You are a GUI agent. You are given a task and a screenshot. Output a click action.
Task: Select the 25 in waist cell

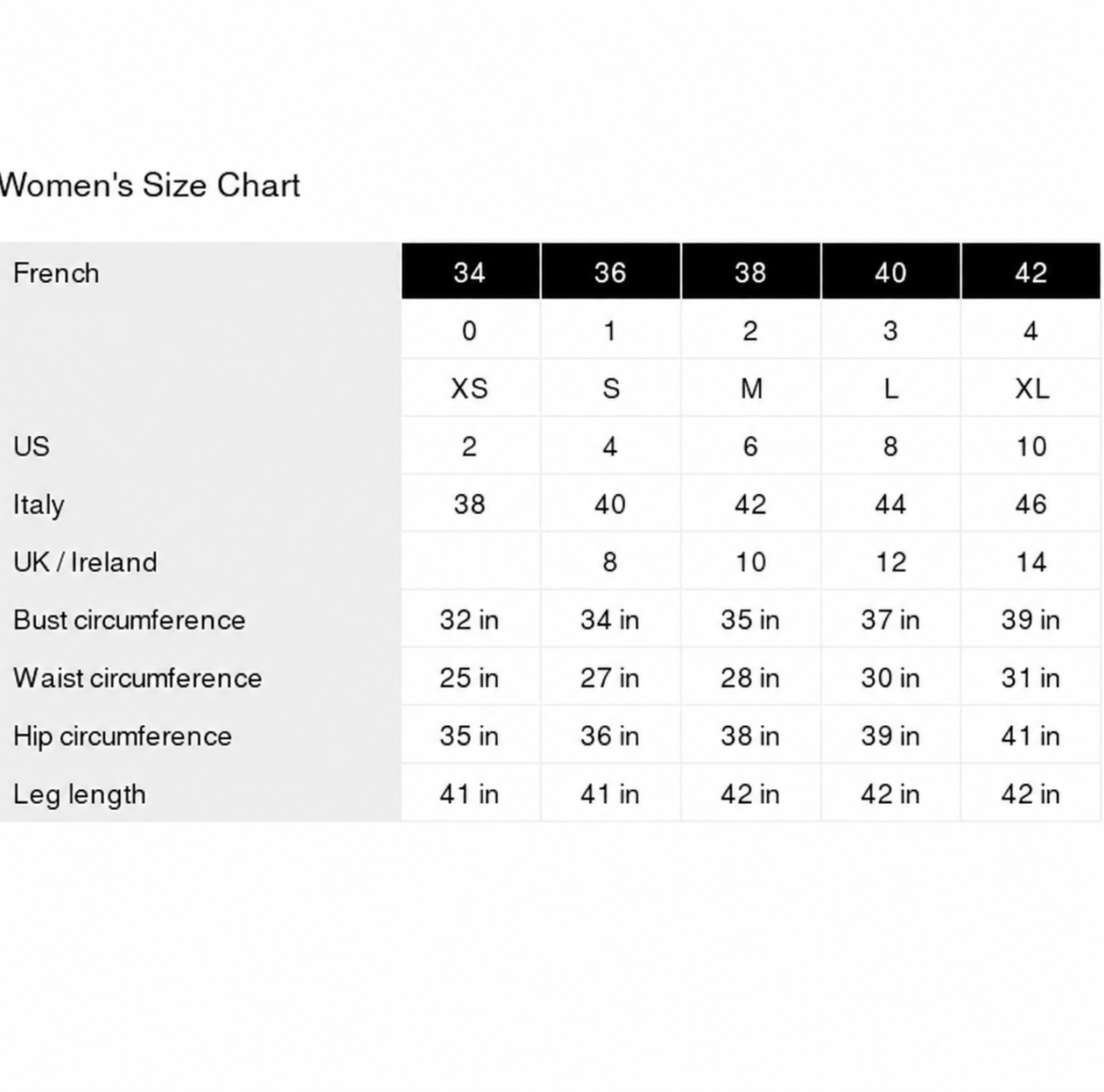pos(470,677)
